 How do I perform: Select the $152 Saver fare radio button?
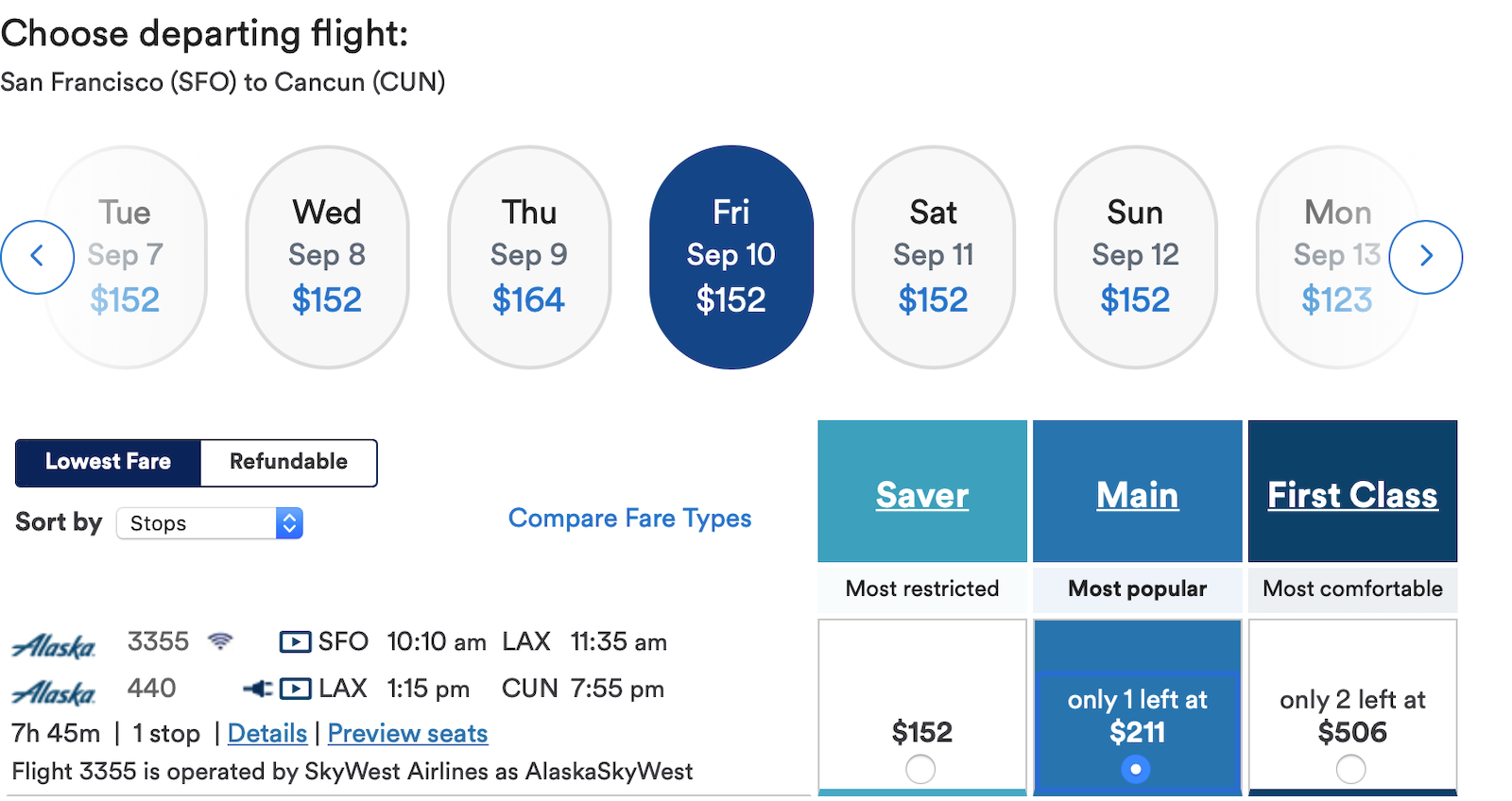[x=920, y=769]
